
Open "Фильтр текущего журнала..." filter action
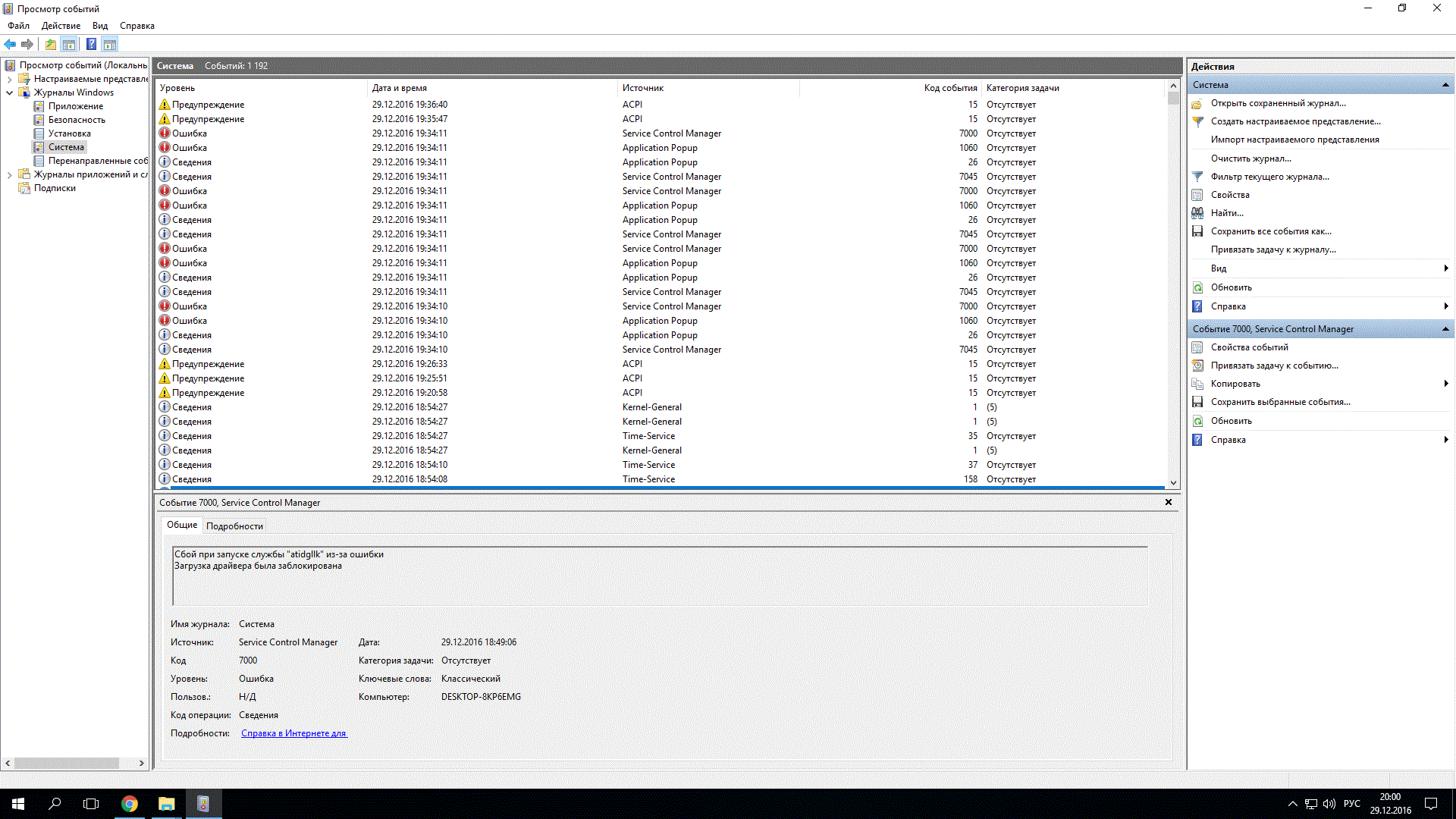point(1269,177)
